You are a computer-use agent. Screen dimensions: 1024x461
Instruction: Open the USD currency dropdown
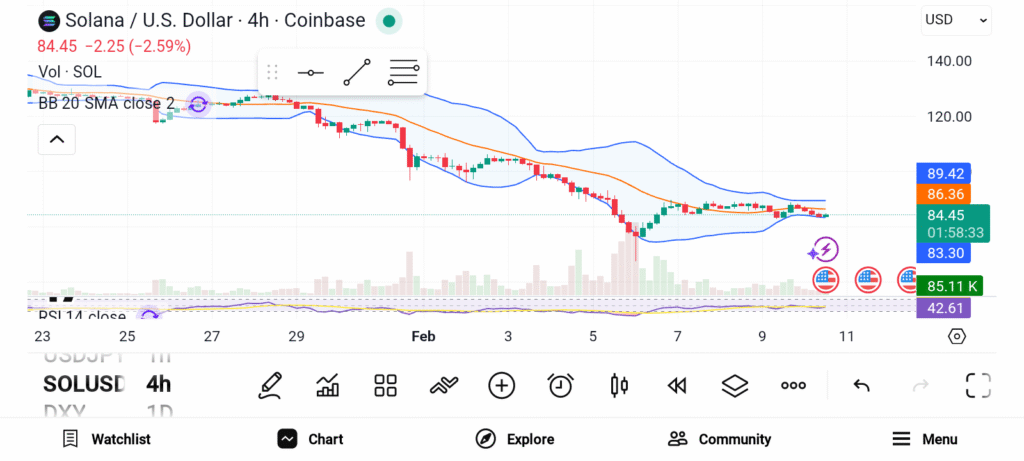pos(956,19)
